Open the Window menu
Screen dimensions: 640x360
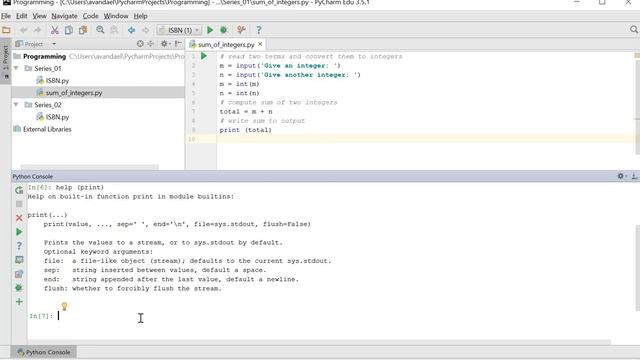coord(116,16)
